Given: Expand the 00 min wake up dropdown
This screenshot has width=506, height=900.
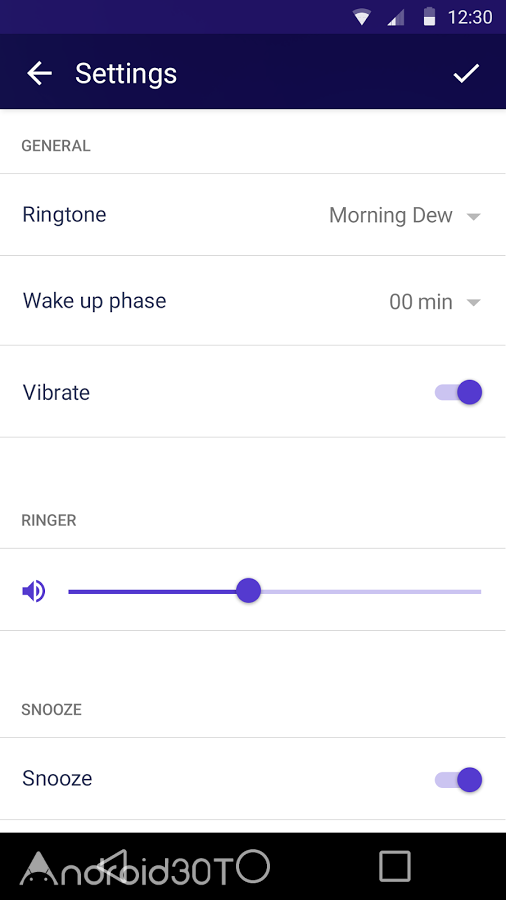Looking at the screenshot, I should pos(434,302).
